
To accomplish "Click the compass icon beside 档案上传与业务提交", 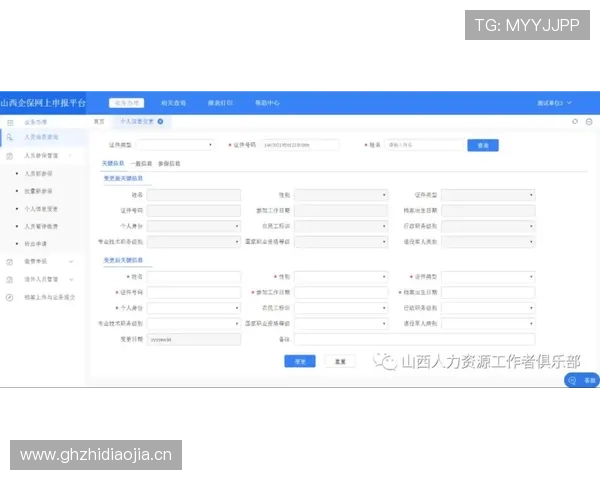I will (10, 297).
